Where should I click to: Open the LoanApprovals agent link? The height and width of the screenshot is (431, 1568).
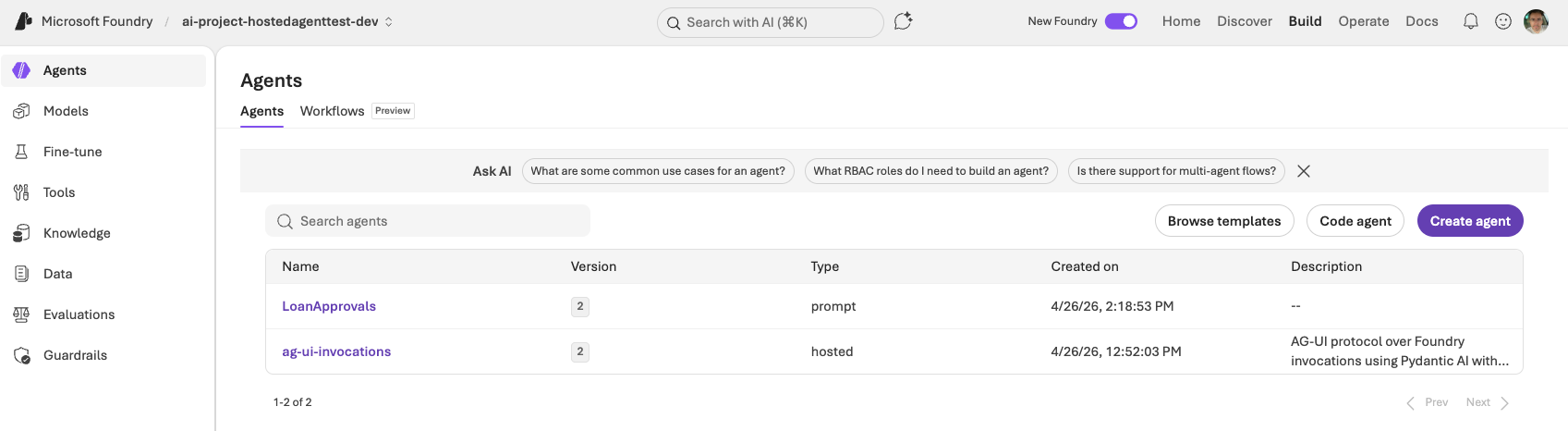tap(329, 306)
